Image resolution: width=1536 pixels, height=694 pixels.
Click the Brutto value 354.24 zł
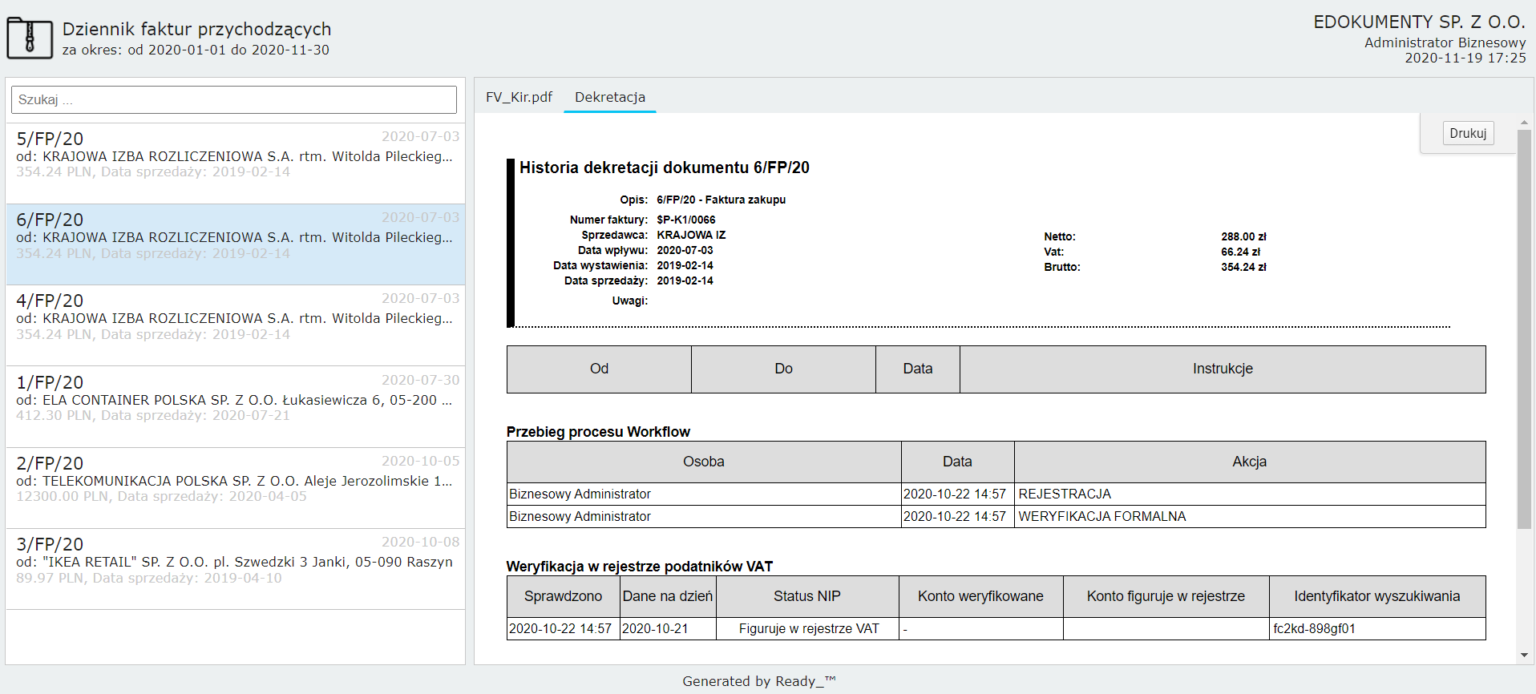[x=1244, y=267]
